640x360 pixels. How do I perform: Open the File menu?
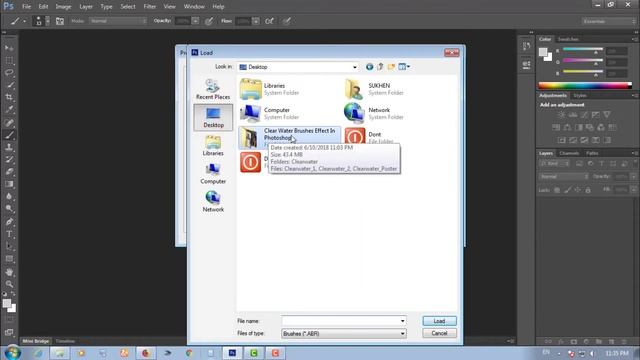click(x=26, y=7)
